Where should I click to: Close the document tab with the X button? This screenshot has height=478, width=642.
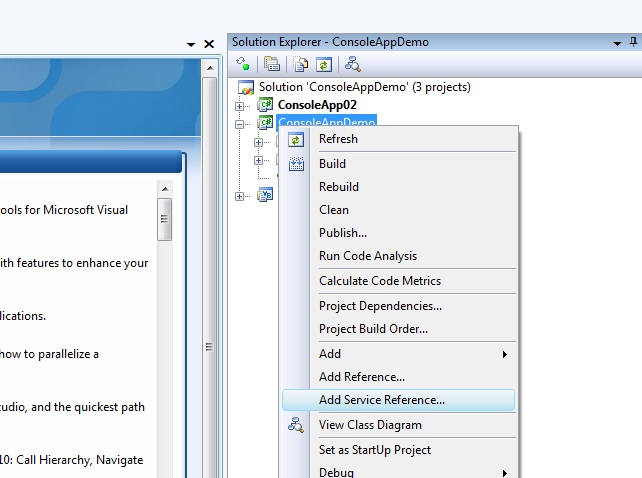point(209,44)
